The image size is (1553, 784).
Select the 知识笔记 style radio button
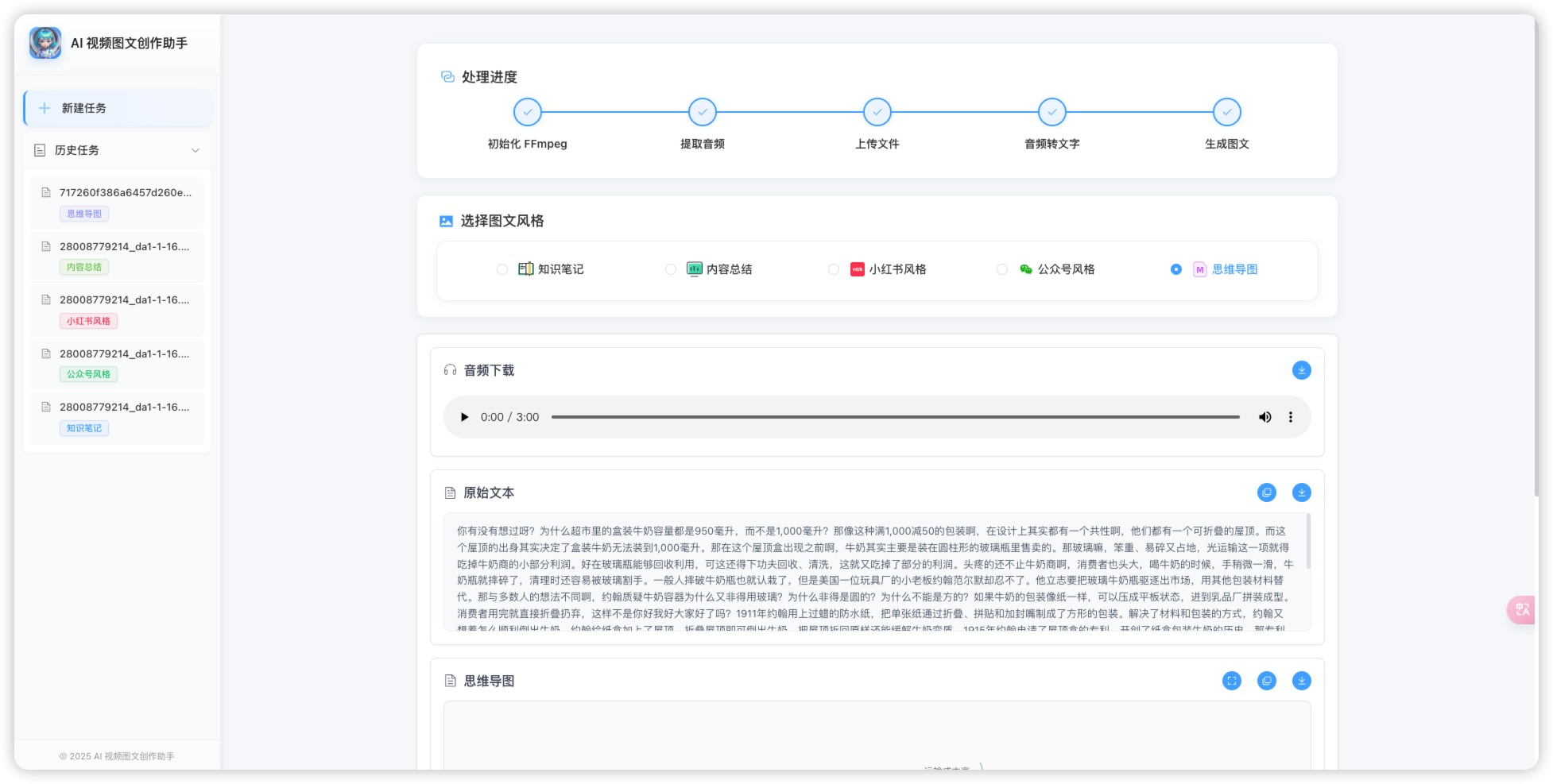click(502, 269)
